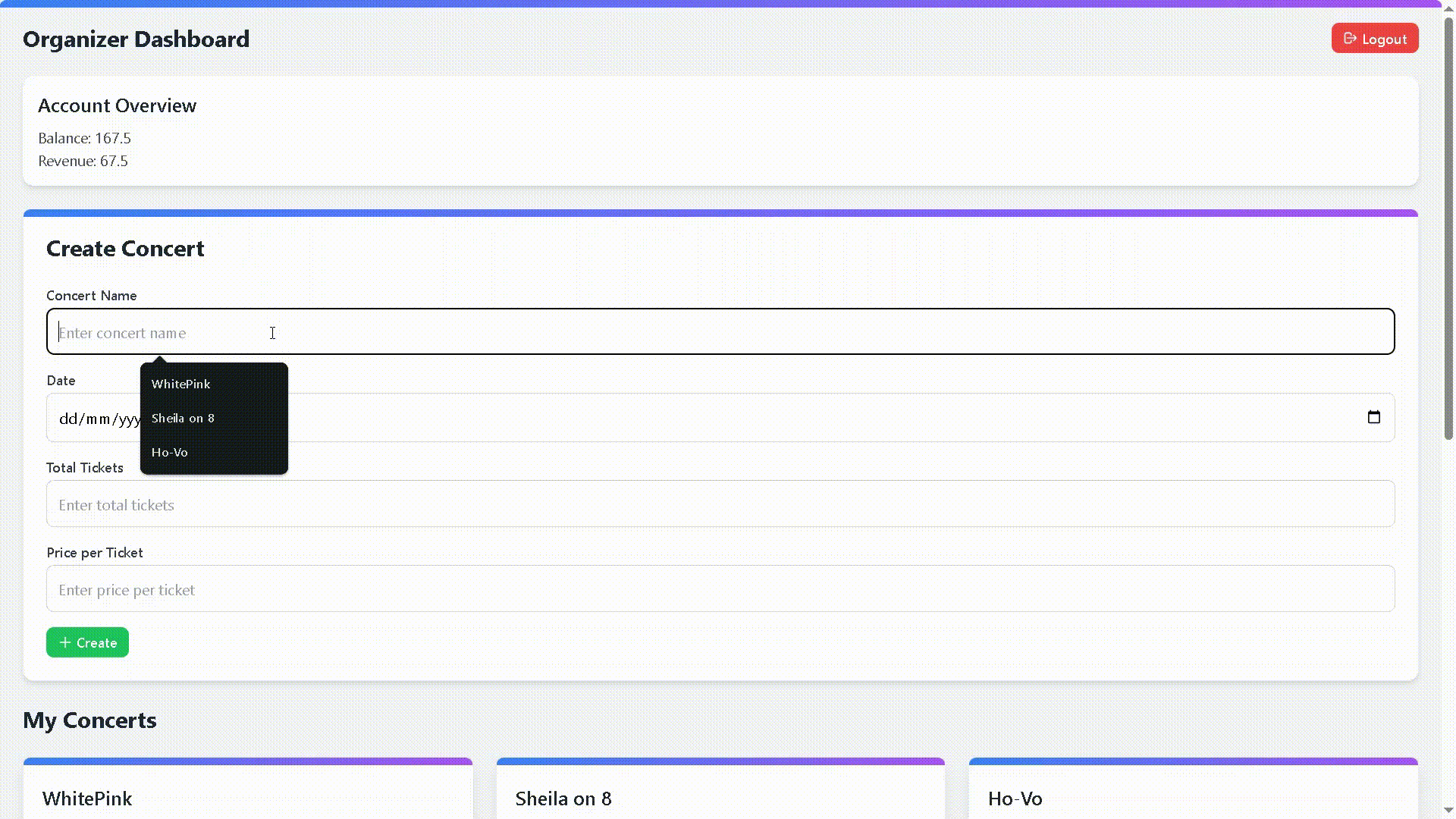Click the Organizer Dashboard heading

pos(136,39)
